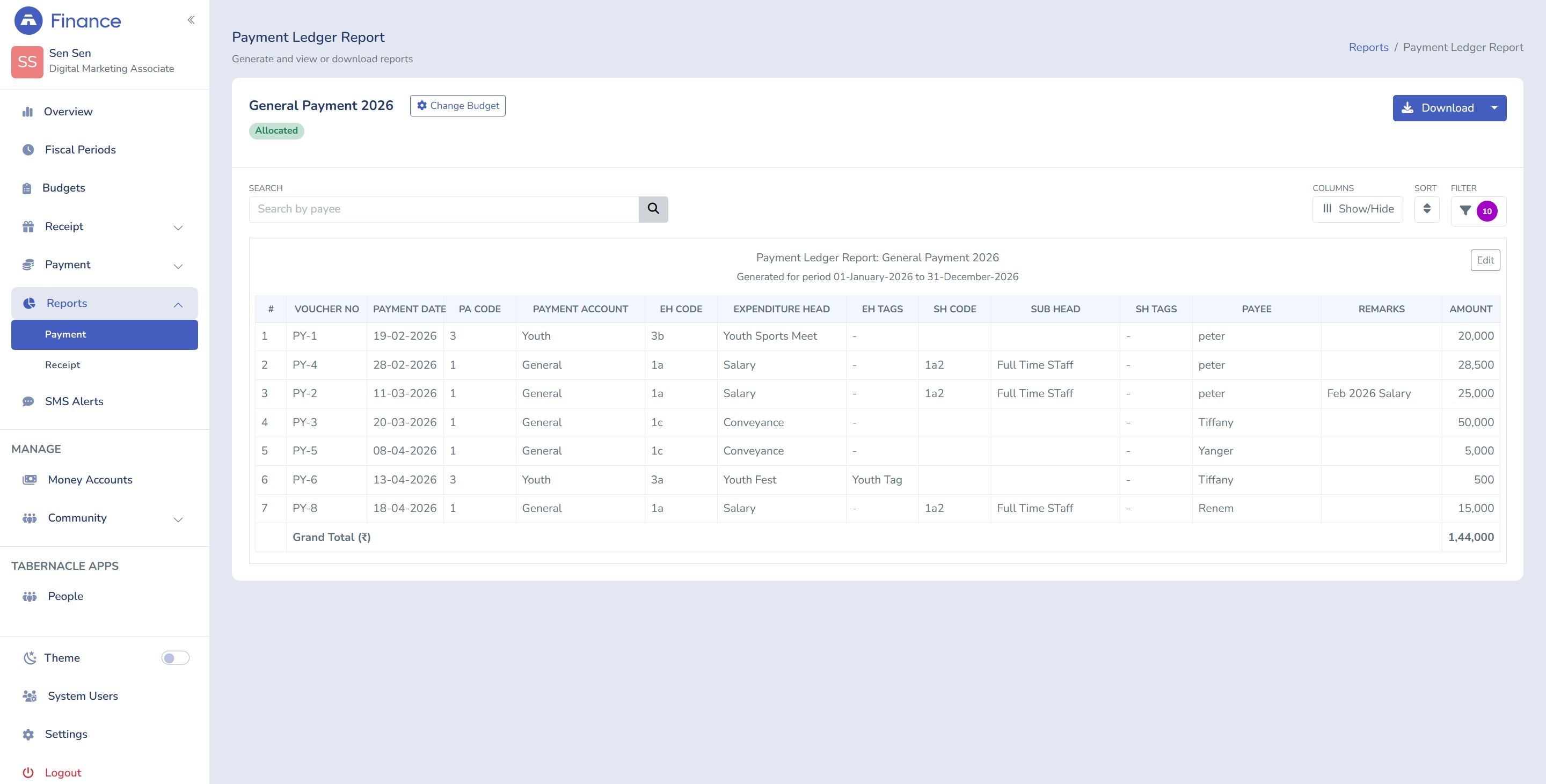Open Fiscal Periods via its clock icon
Viewport: 1546px width, 784px height.
(28, 150)
